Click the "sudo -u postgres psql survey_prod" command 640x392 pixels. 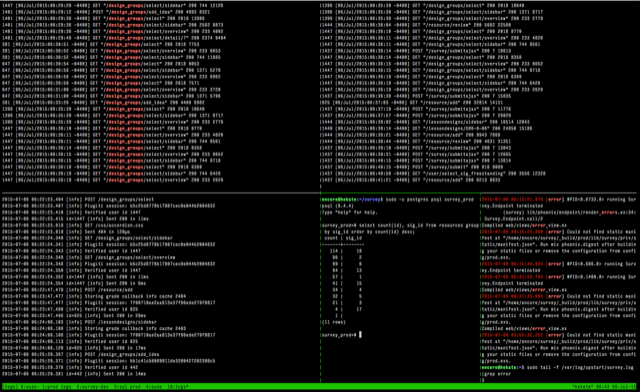(x=430, y=200)
